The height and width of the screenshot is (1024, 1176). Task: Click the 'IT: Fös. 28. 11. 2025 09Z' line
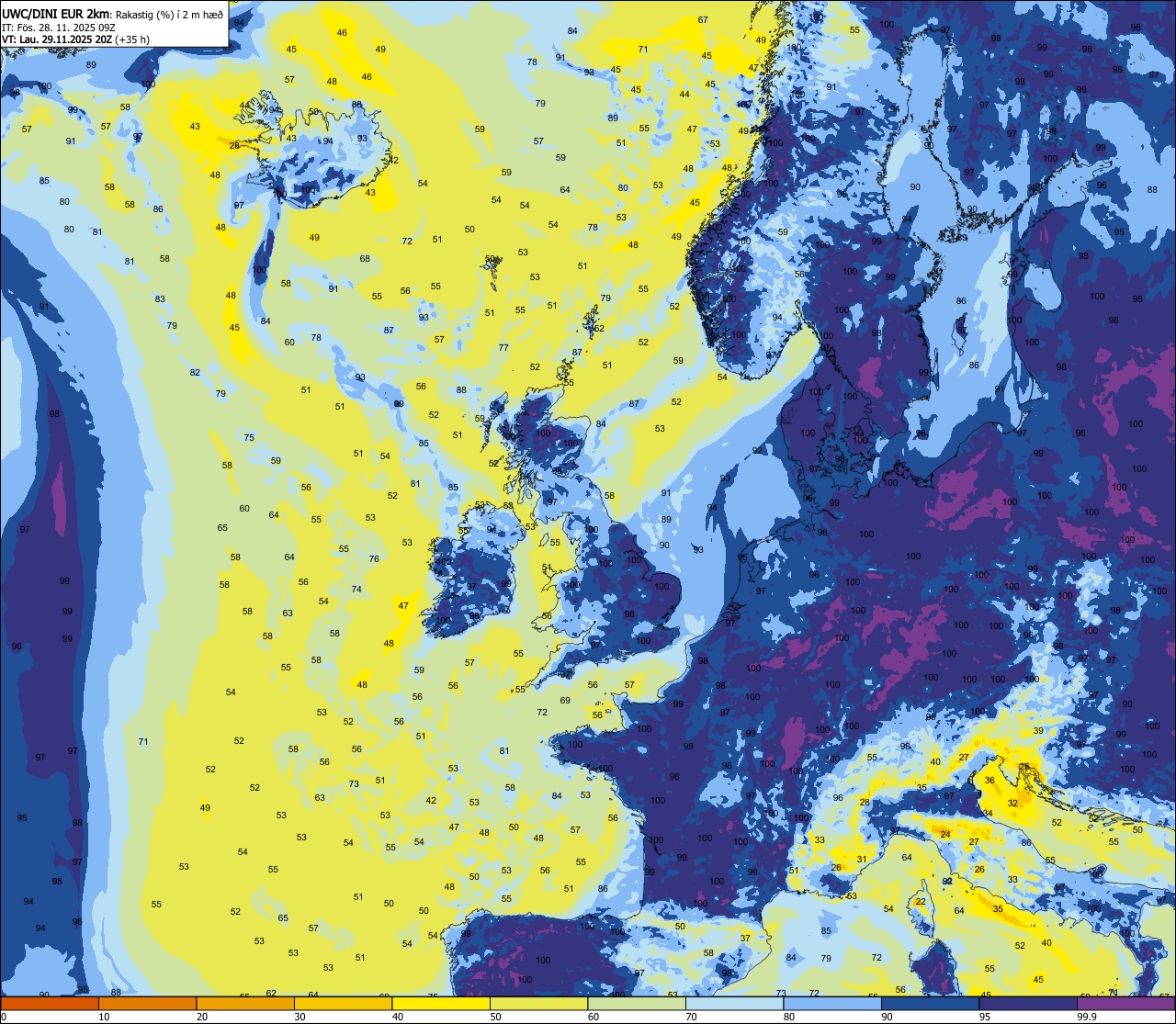click(x=58, y=28)
